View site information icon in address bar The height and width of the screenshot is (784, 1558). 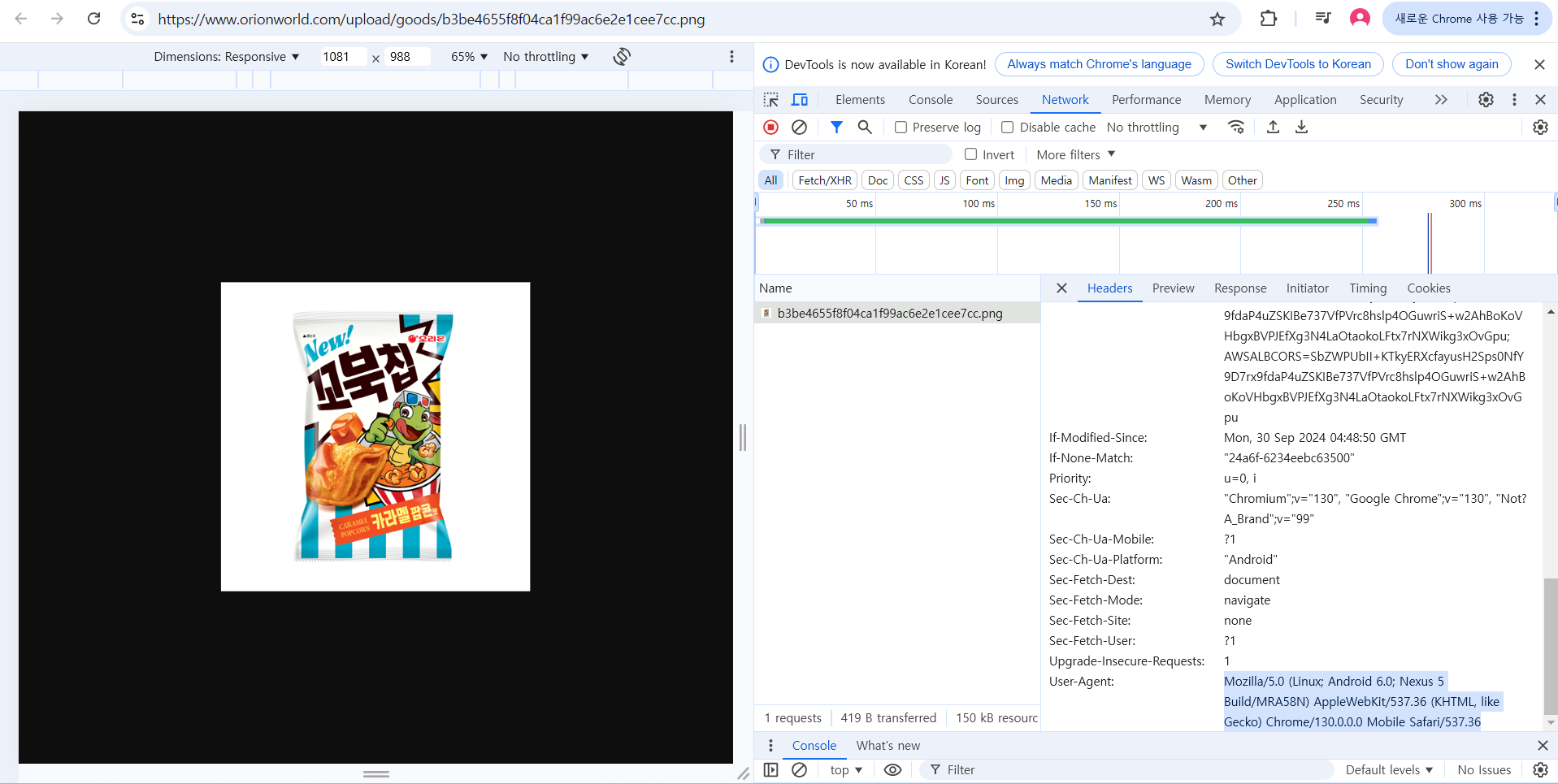[x=137, y=19]
